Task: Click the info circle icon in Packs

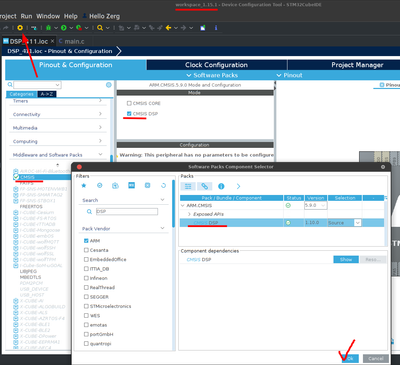Action: click(x=221, y=186)
